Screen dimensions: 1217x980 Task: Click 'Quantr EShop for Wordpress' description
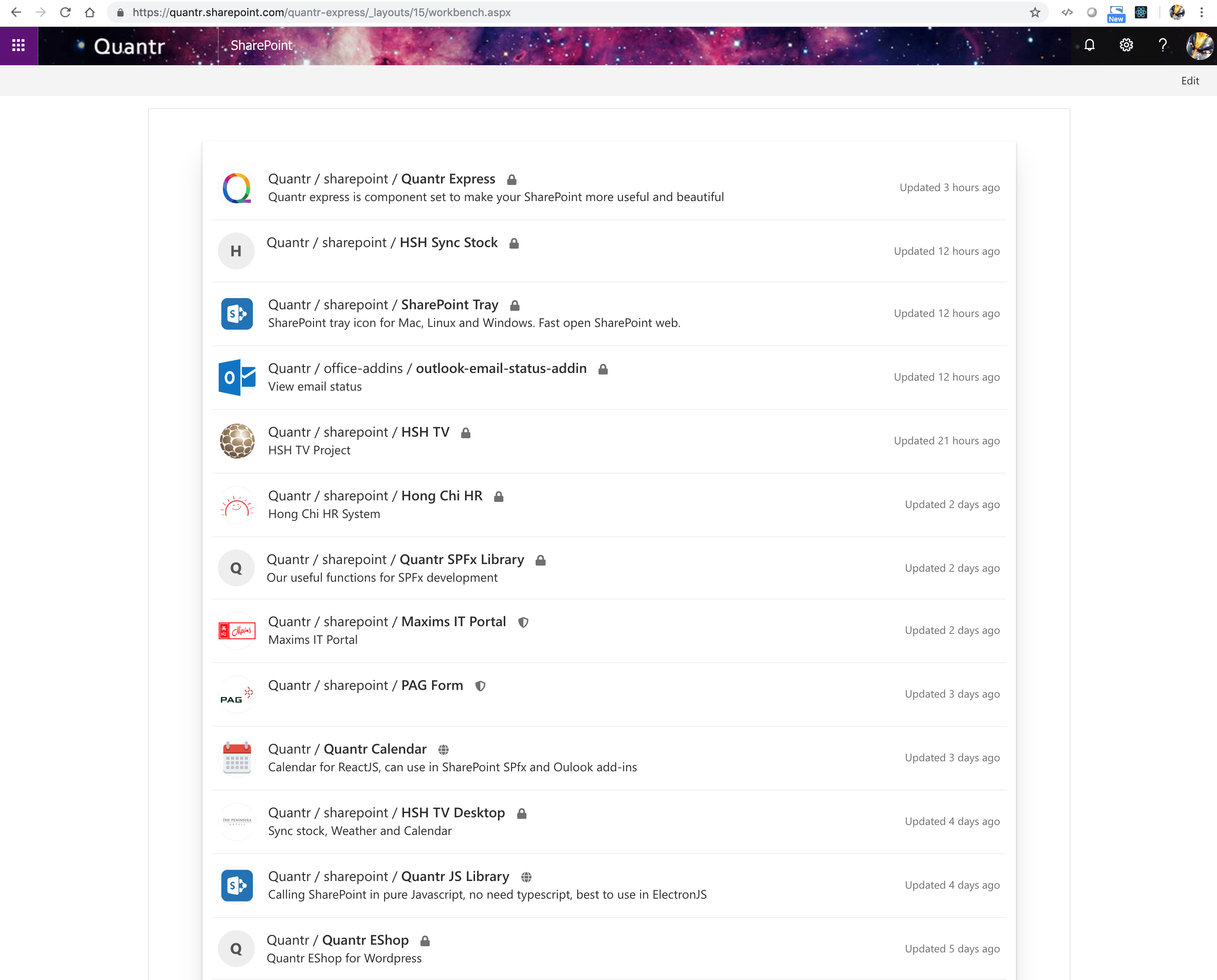[344, 959]
